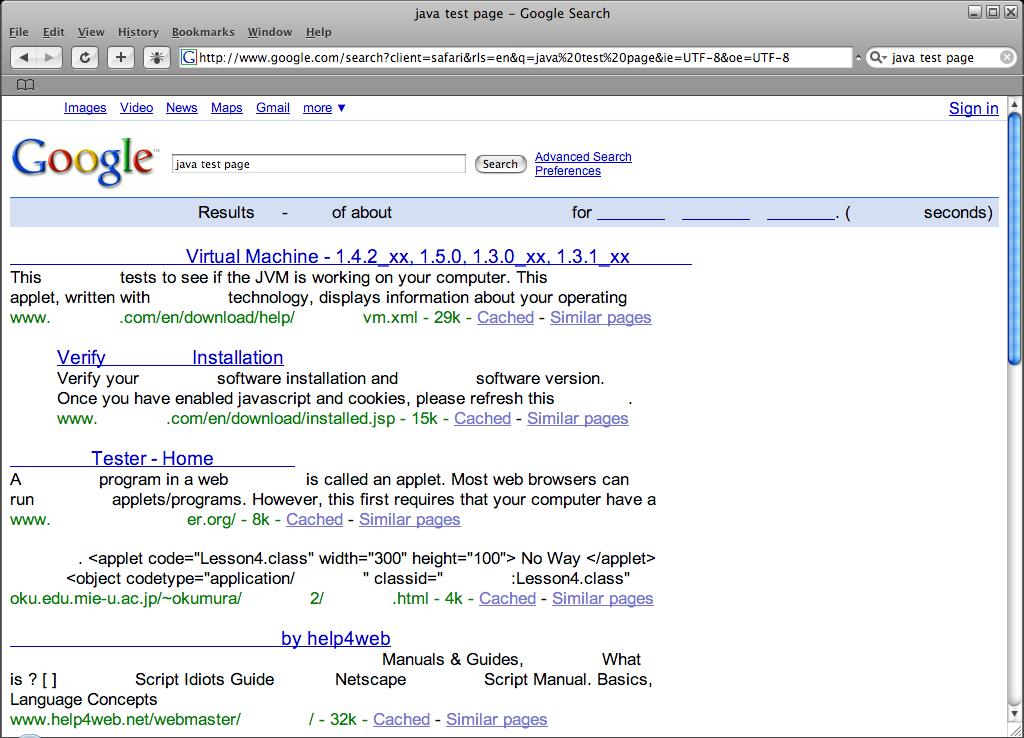Open the View menu
Viewport: 1024px width, 738px height.
coord(91,32)
